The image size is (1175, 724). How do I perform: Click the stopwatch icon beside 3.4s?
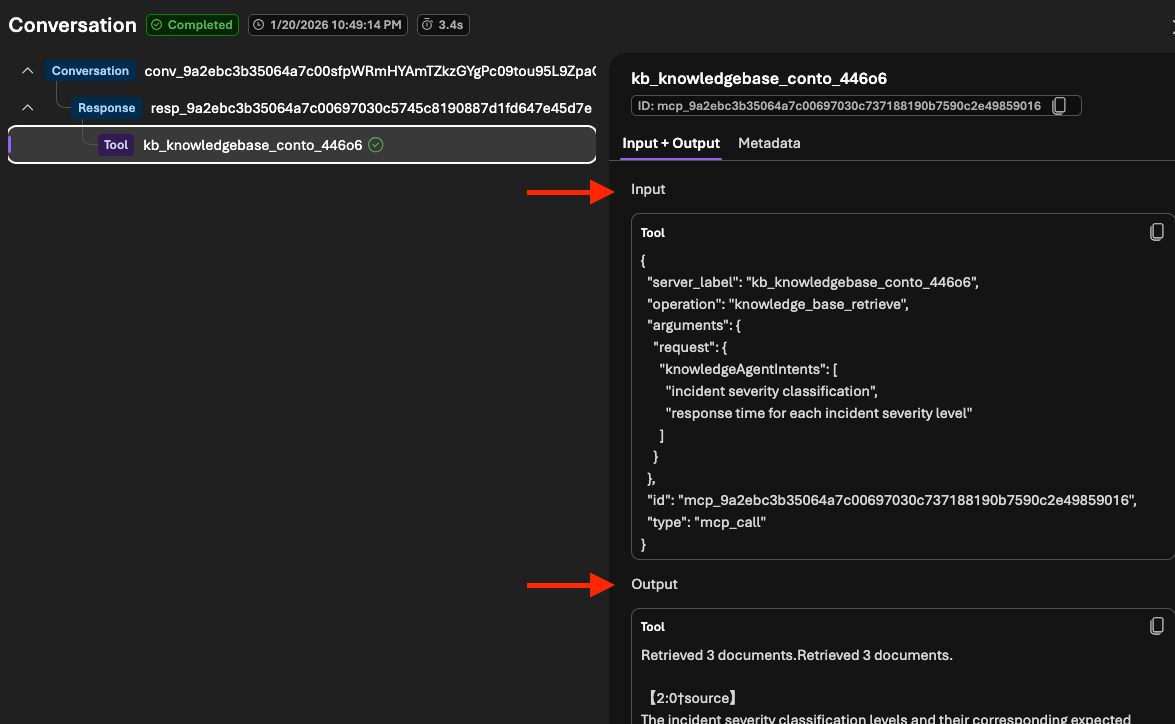pyautogui.click(x=425, y=25)
